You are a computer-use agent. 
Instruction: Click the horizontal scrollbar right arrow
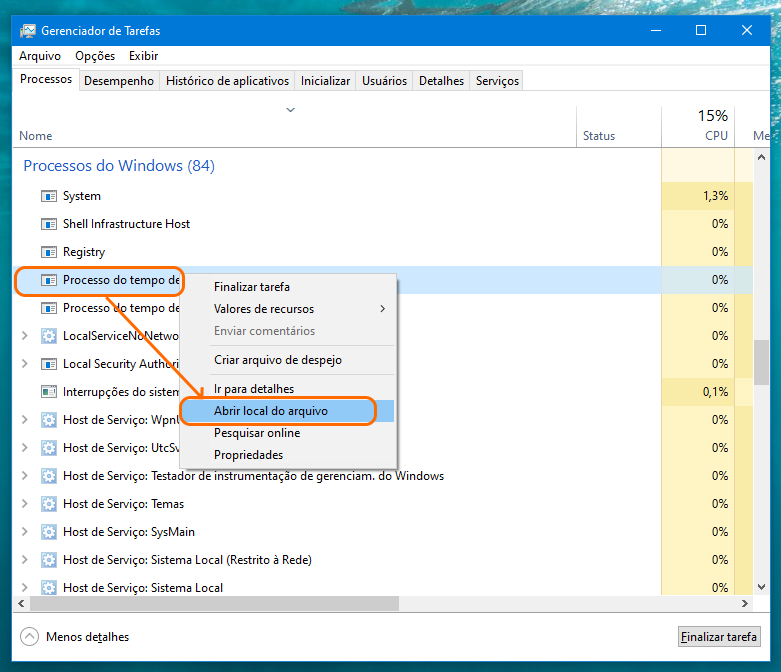tap(745, 604)
